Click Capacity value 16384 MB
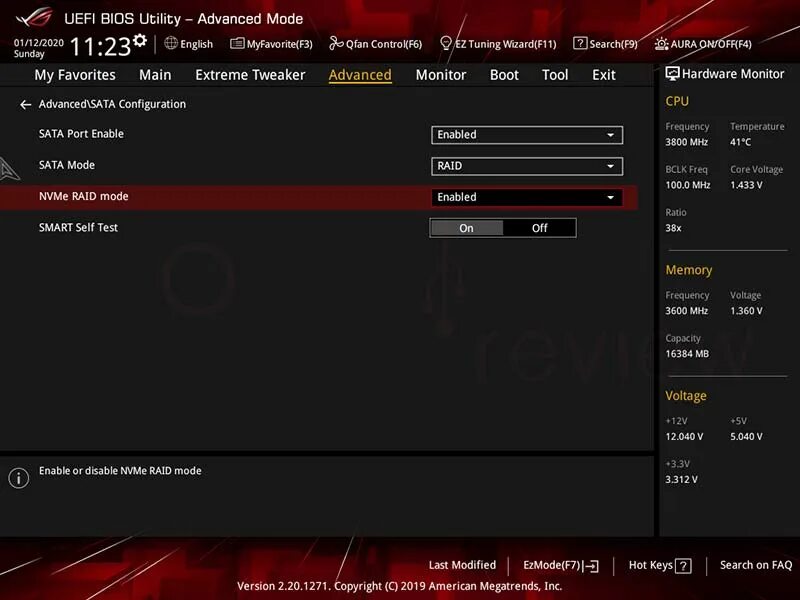The height and width of the screenshot is (600, 800). pyautogui.click(x=687, y=354)
